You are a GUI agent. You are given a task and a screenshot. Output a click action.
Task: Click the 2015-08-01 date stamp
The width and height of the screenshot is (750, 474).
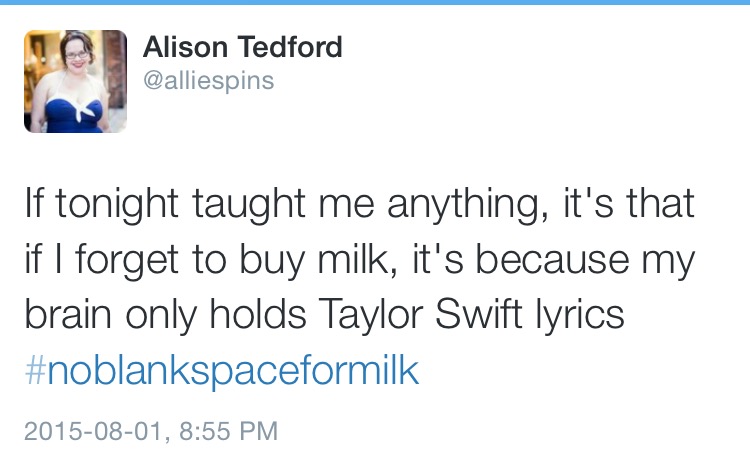pos(94,430)
